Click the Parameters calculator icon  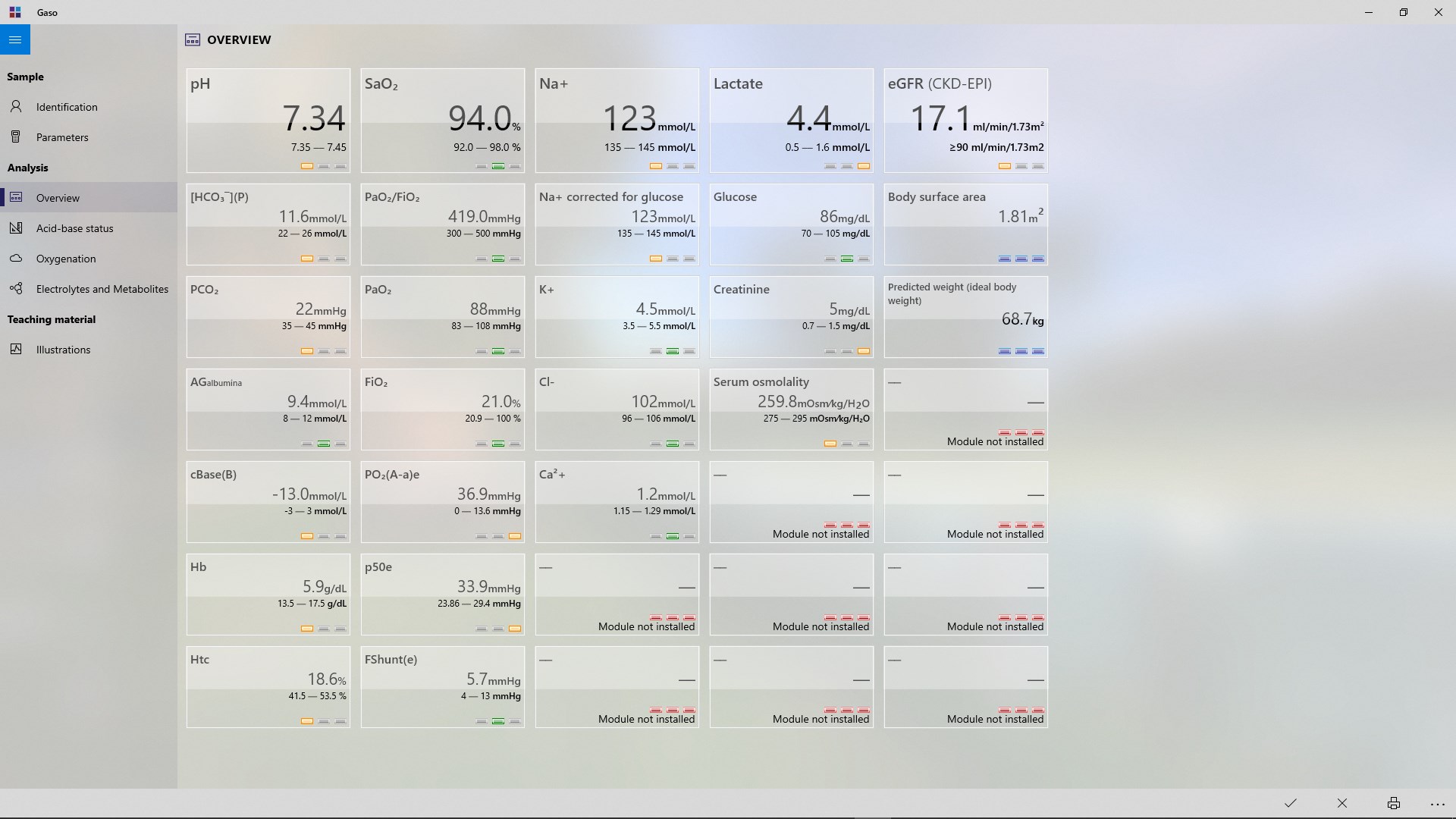[16, 136]
